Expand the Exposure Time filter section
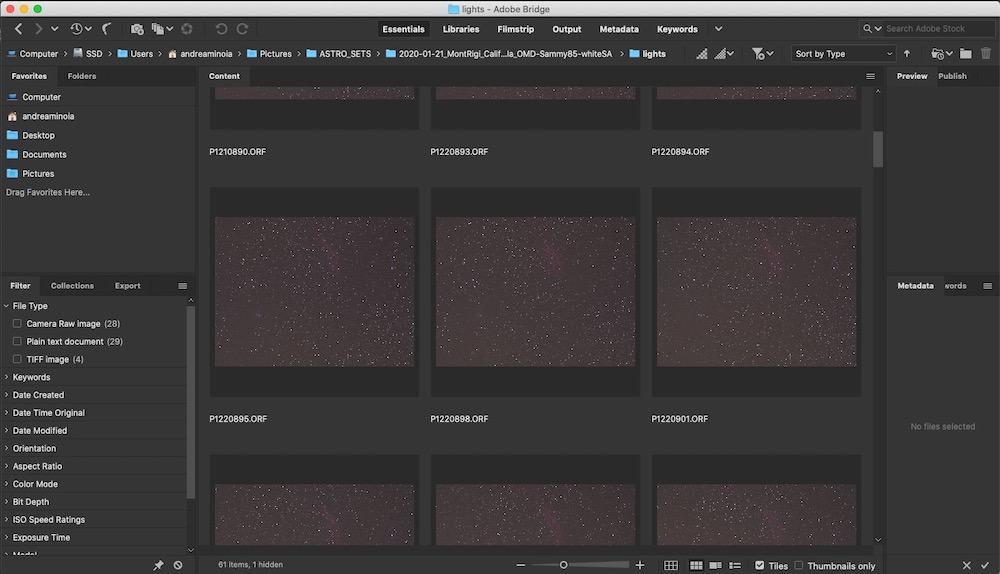 6,538
